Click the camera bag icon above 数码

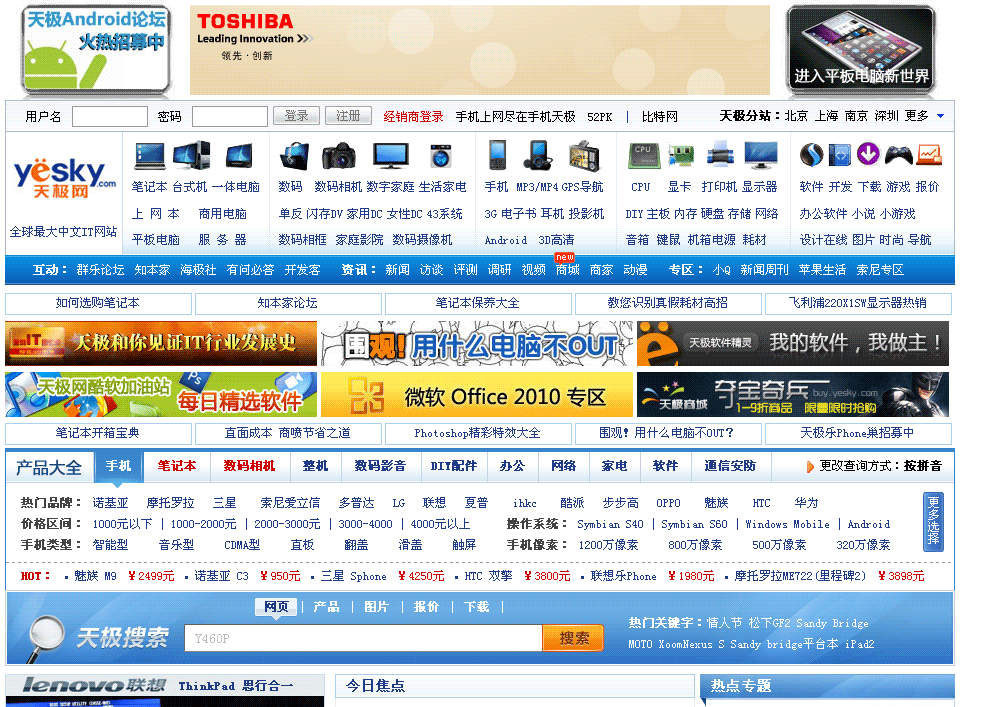(x=295, y=156)
